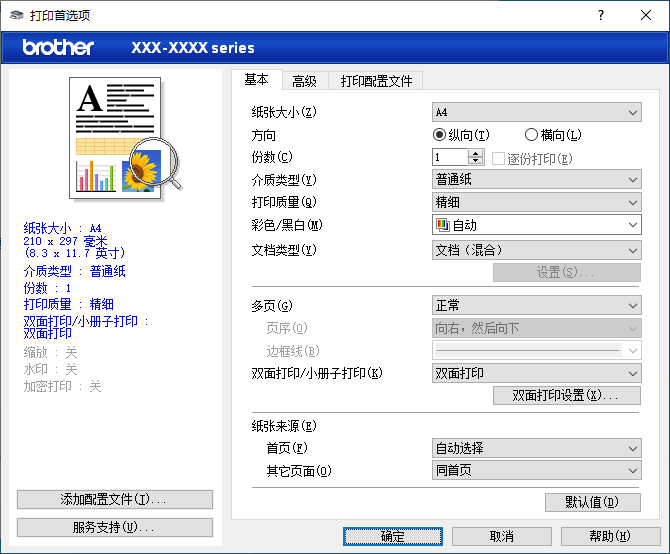Select 纵向 portrait orientation
The image size is (670, 554).
pos(440,135)
